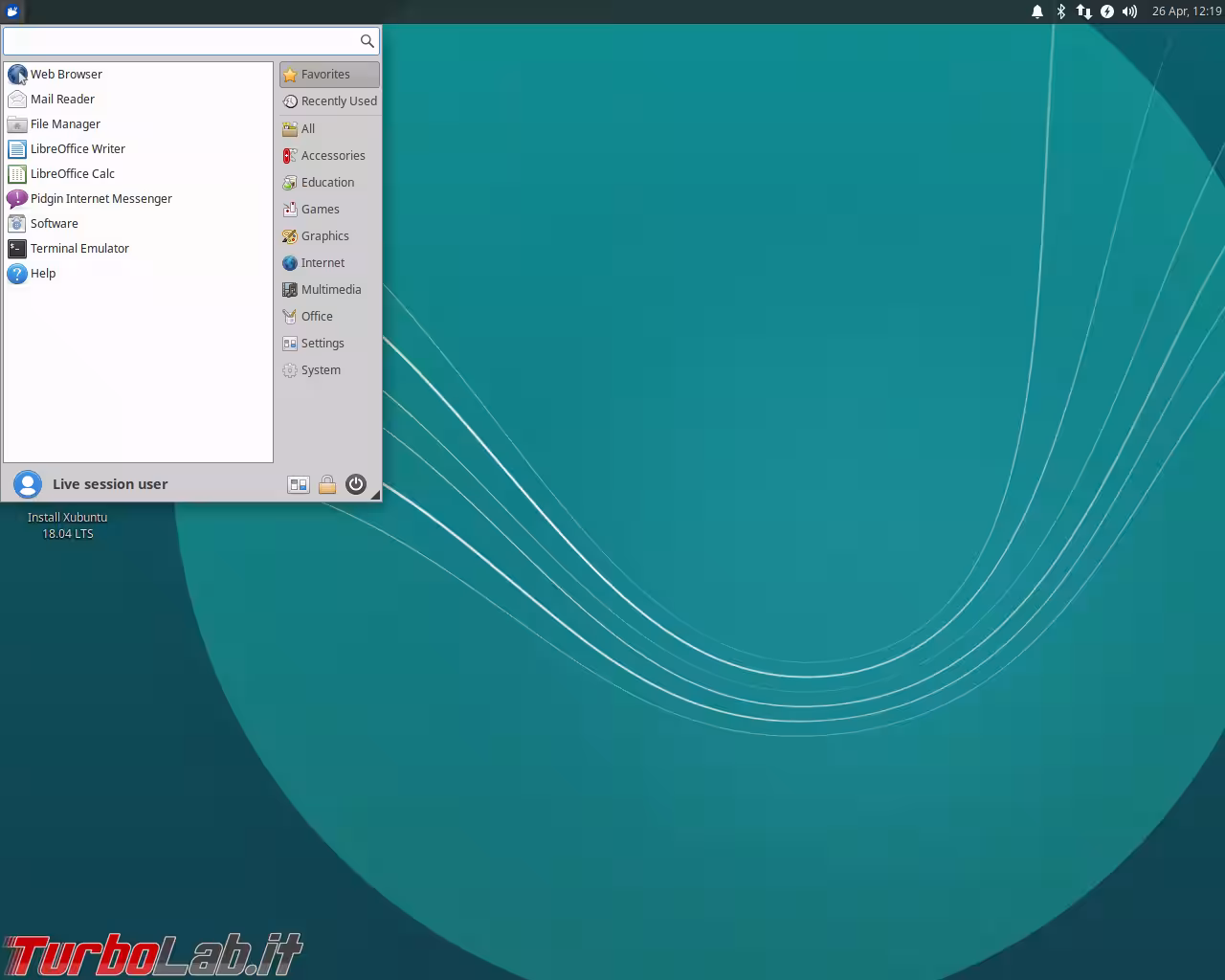Open Help from the menu
Viewport: 1225px width, 980px height.
pos(41,273)
